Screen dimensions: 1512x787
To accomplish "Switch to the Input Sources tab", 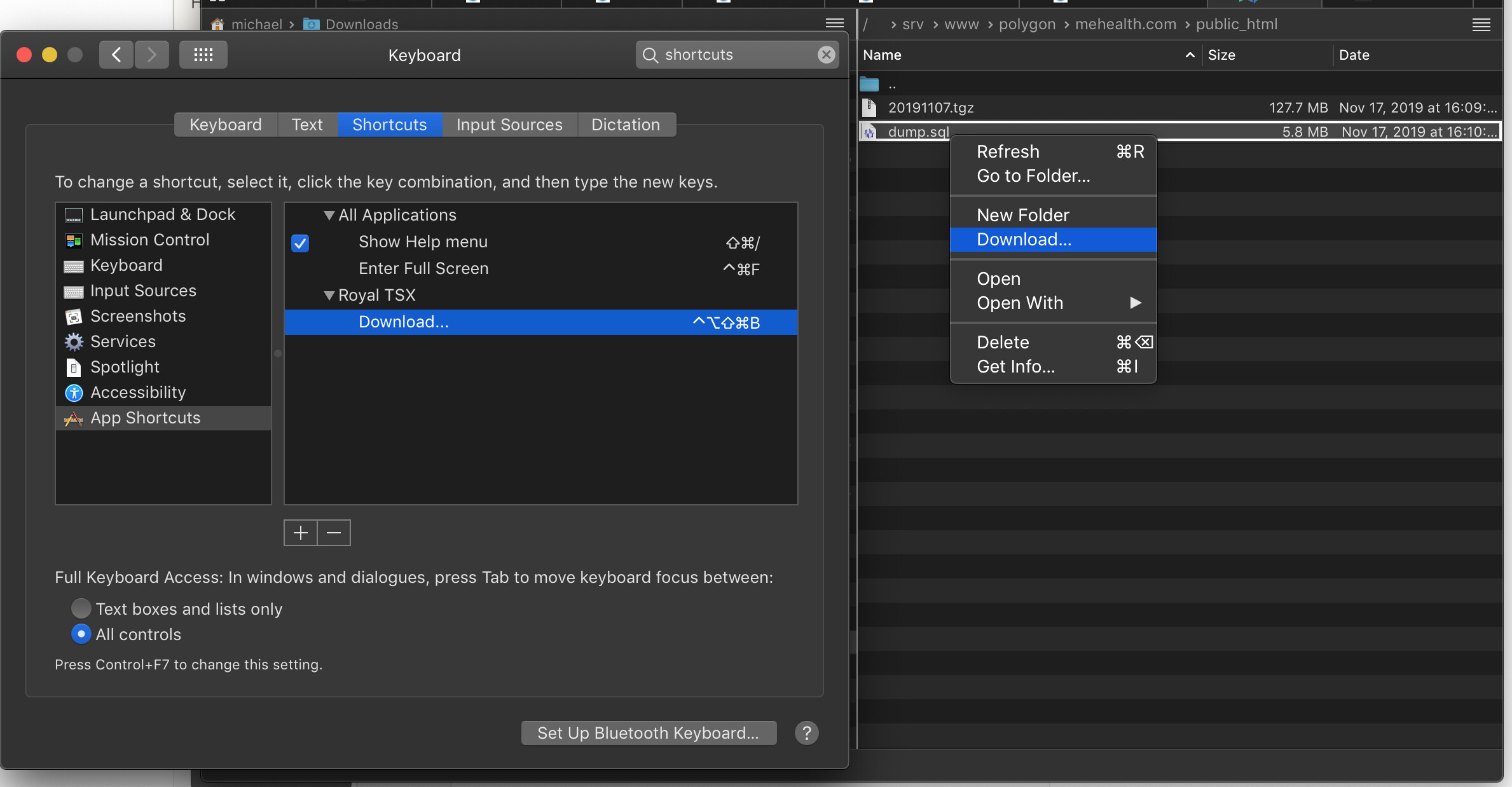I will 509,125.
